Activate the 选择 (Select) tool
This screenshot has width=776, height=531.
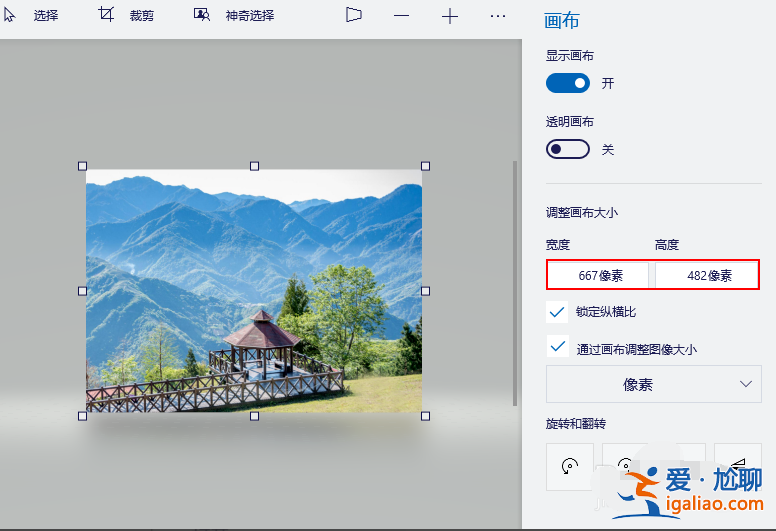pos(31,15)
